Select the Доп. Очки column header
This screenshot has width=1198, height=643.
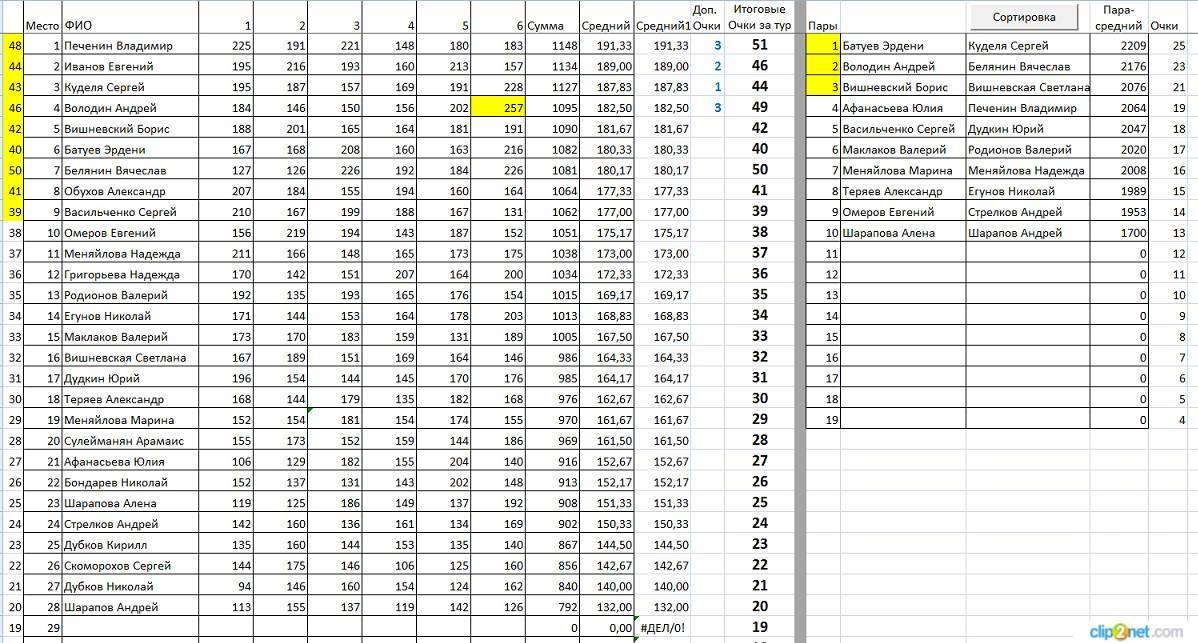click(706, 17)
